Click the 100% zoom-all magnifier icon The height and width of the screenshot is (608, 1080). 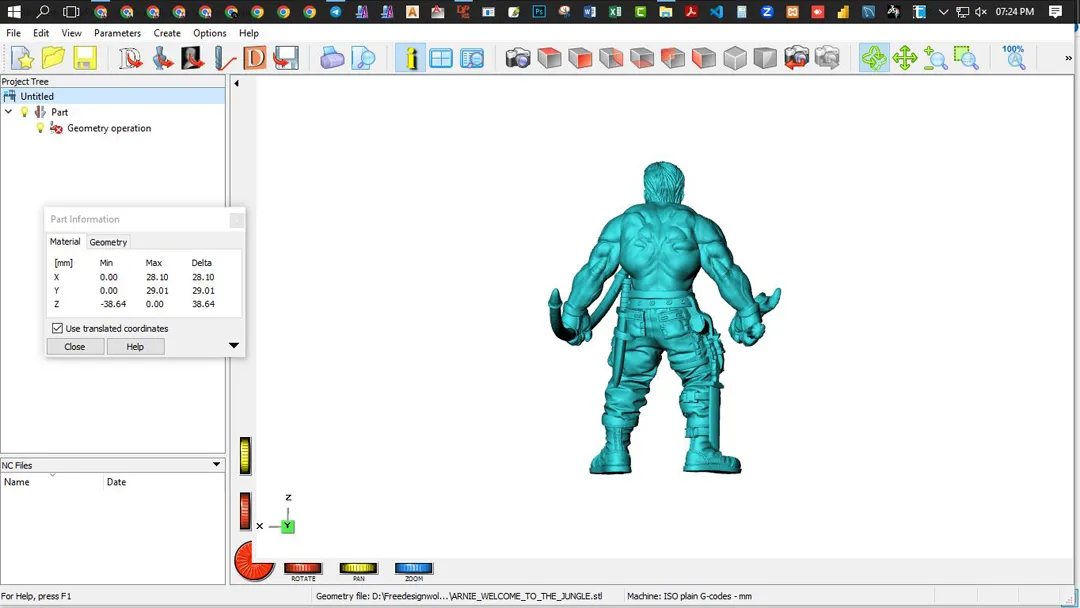click(x=1013, y=59)
